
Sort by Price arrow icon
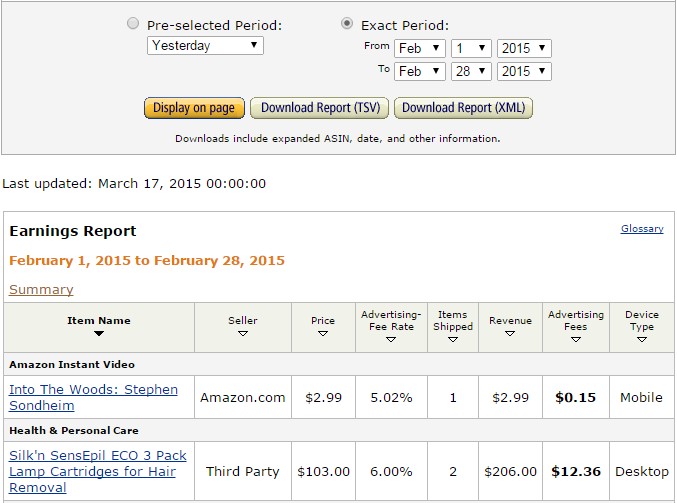coord(323,333)
